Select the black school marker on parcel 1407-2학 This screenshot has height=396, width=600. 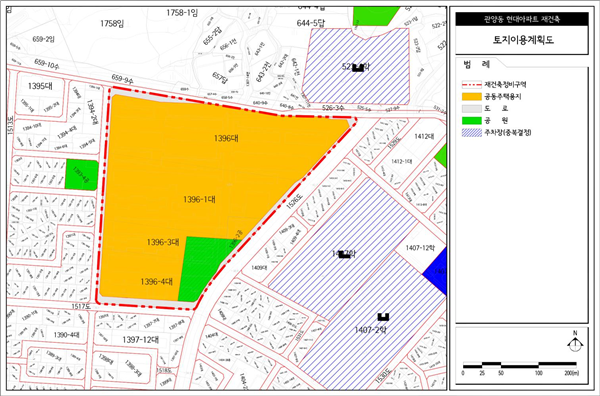pyautogui.click(x=383, y=317)
